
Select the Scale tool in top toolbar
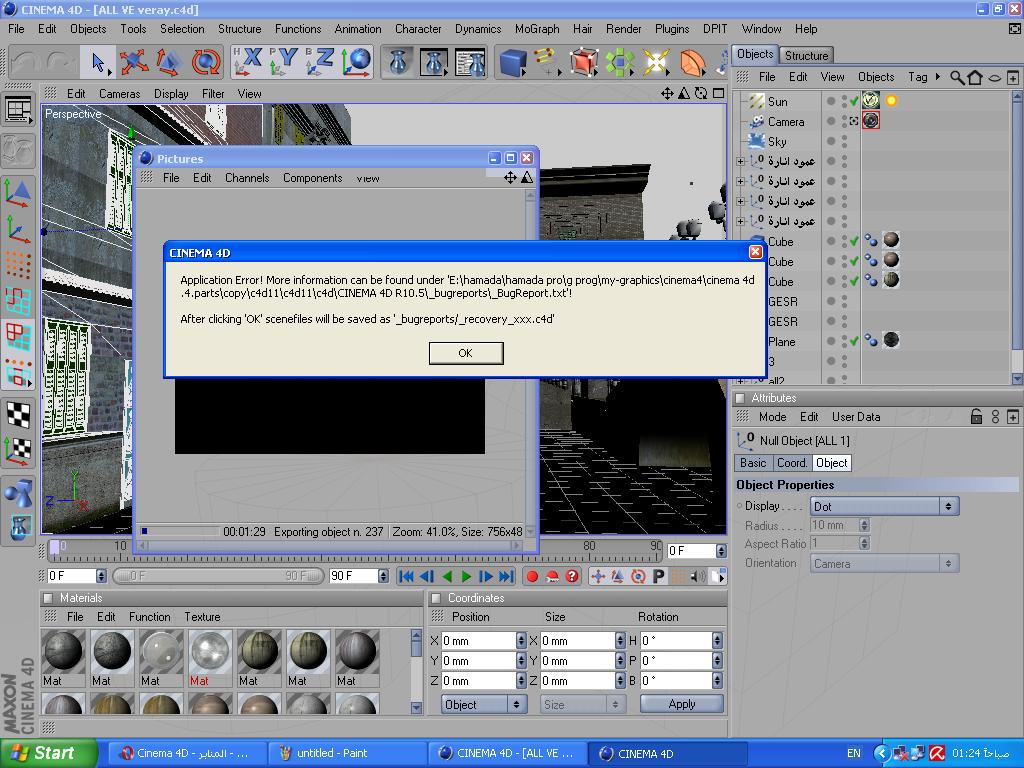(x=169, y=63)
